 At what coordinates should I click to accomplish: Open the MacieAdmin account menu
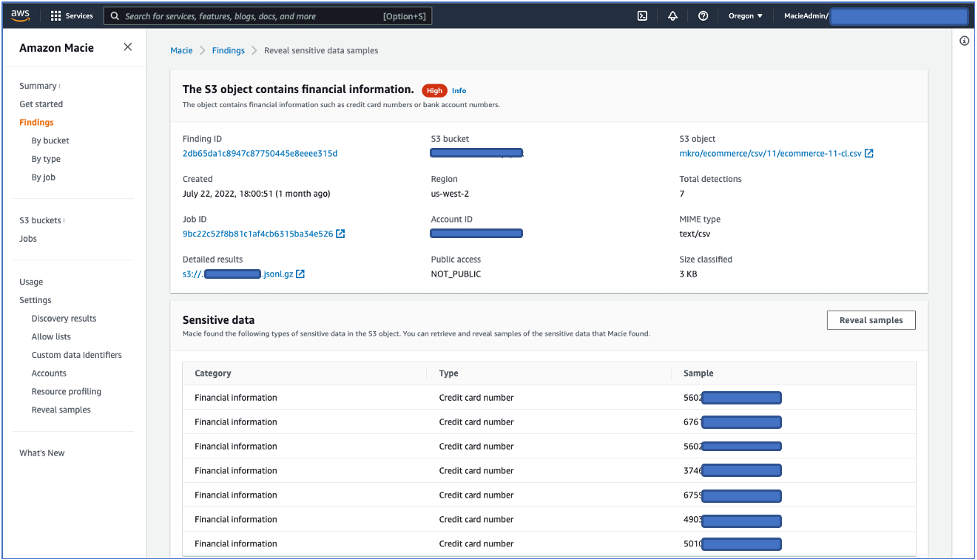pos(875,16)
